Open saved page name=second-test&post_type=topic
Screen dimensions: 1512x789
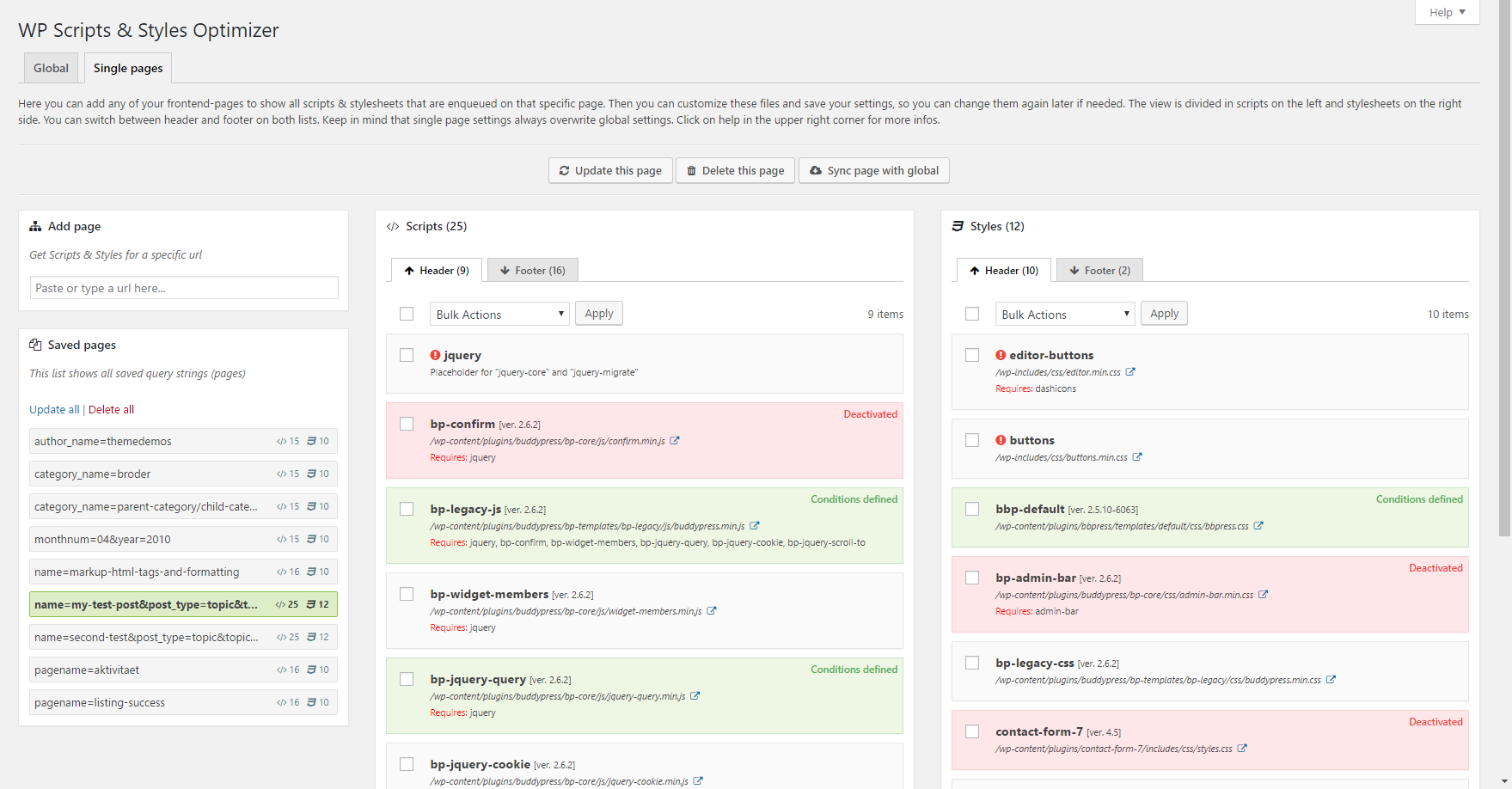pyautogui.click(x=183, y=637)
